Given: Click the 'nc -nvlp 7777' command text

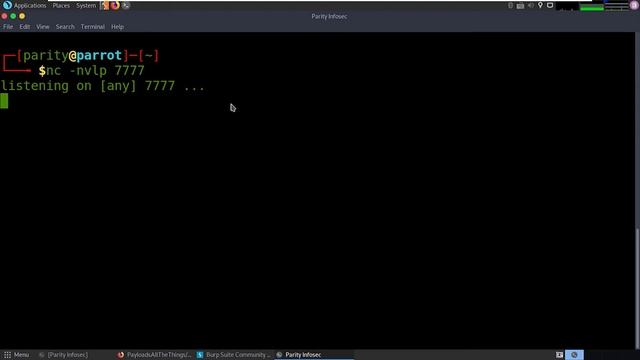Looking at the screenshot, I should pyautogui.click(x=95, y=71).
